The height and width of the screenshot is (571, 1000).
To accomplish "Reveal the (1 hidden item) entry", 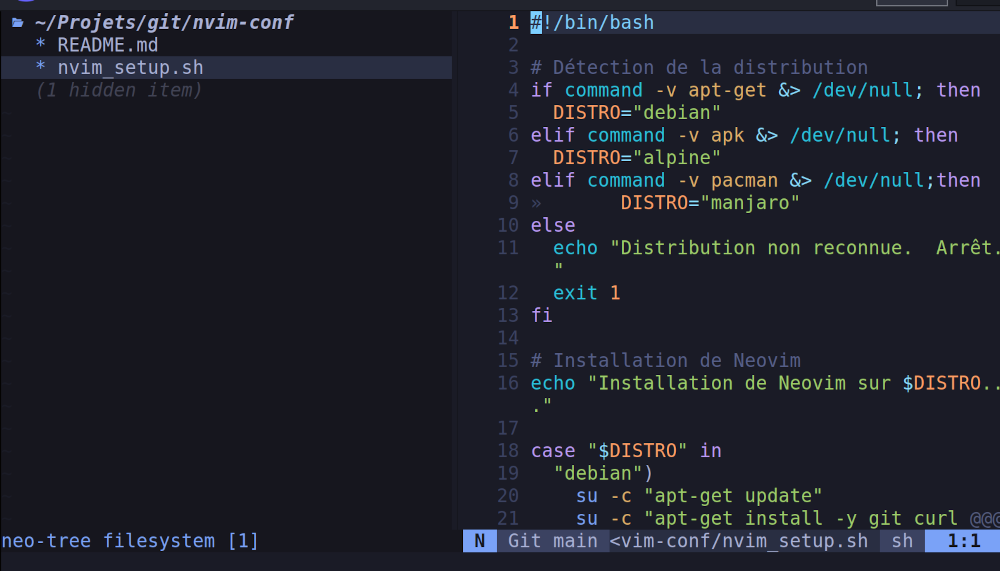I will [x=119, y=90].
